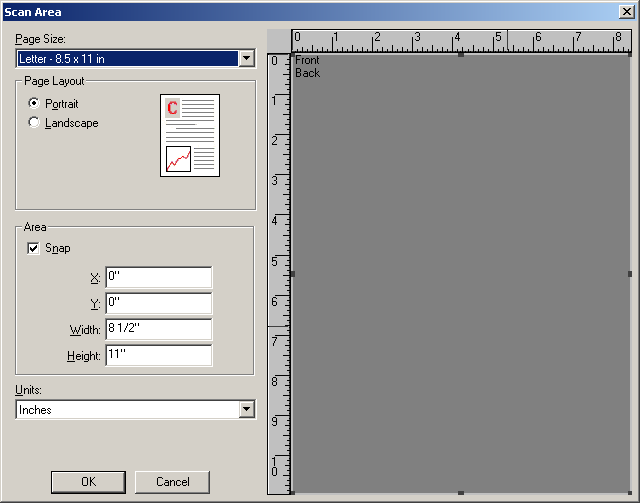Close the Scan Area dialog

(626, 11)
